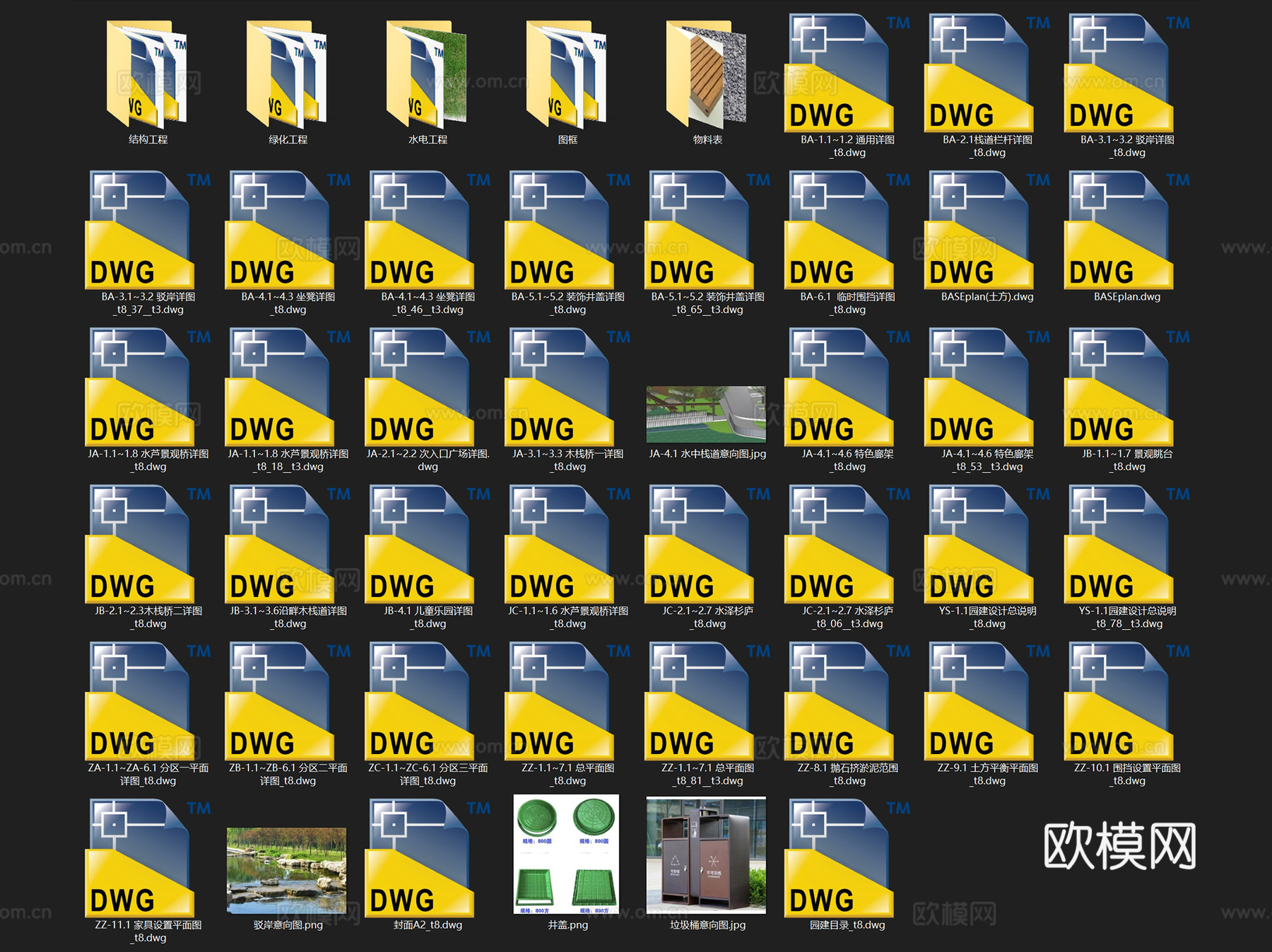Select ZZ-1.1~7.1 总平面图_t8_81_t3.dwg icon
Screen dimensions: 1272x952
(707, 700)
